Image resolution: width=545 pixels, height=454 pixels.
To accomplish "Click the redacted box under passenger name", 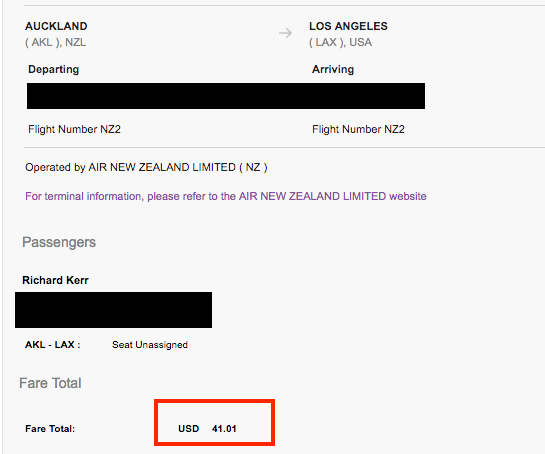I will [113, 310].
